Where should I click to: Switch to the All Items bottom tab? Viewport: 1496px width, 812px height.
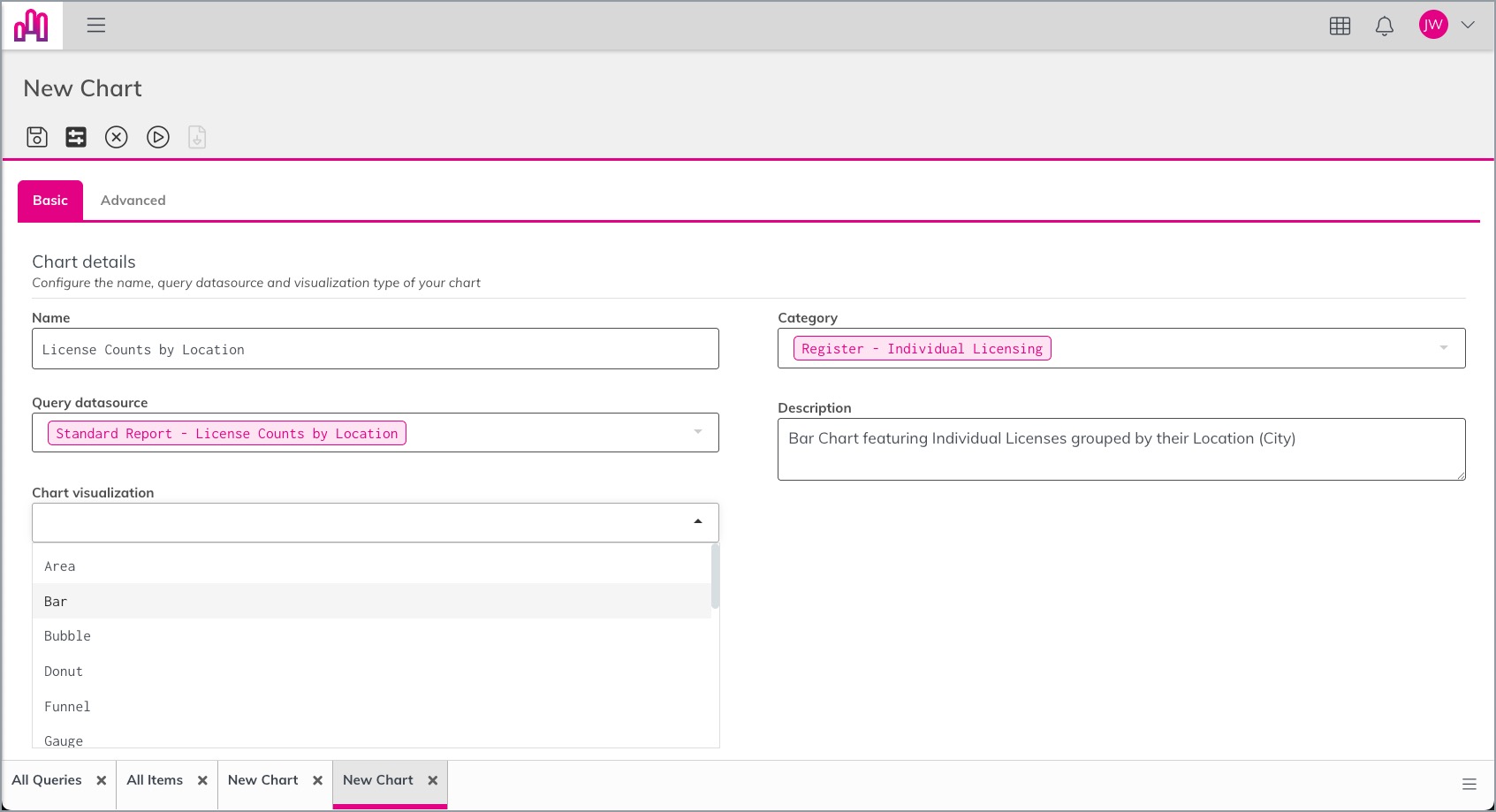pyautogui.click(x=155, y=780)
